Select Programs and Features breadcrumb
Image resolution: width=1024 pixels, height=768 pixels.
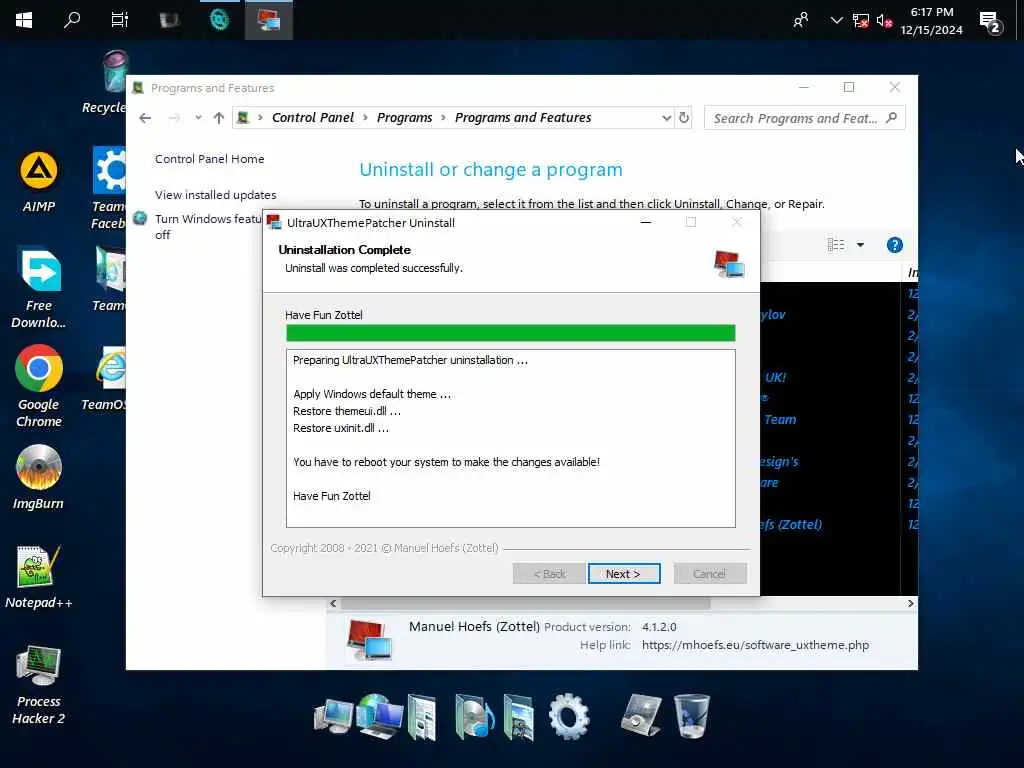[522, 118]
